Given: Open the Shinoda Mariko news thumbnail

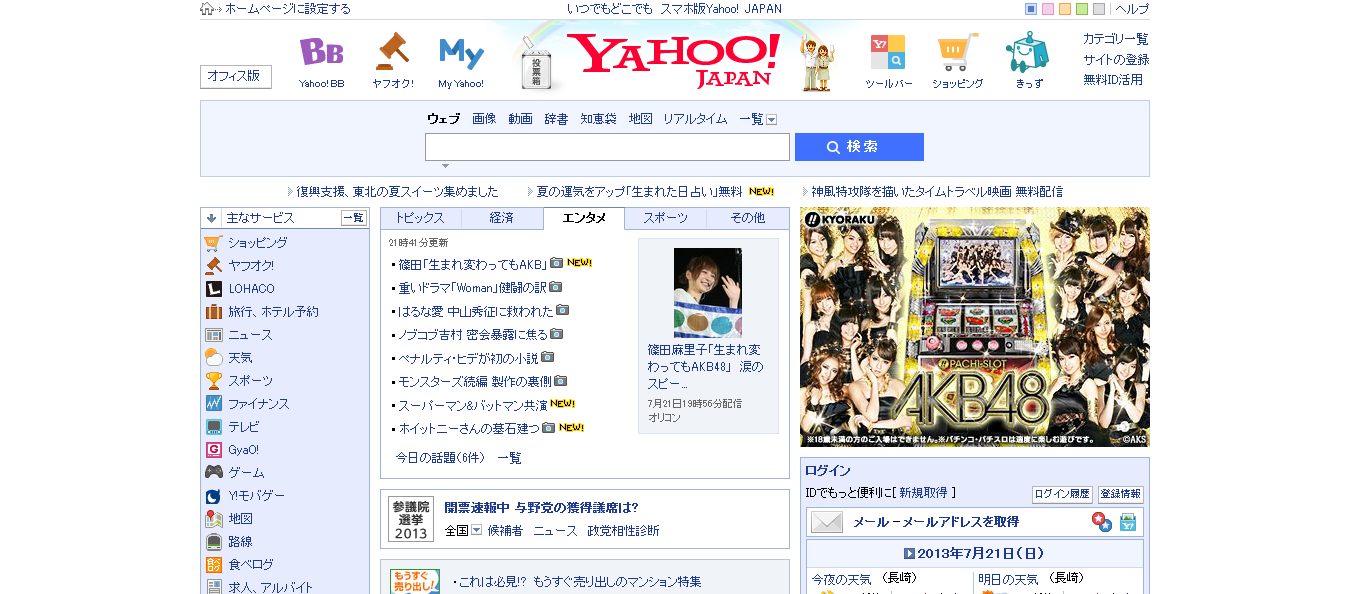Looking at the screenshot, I should 708,293.
